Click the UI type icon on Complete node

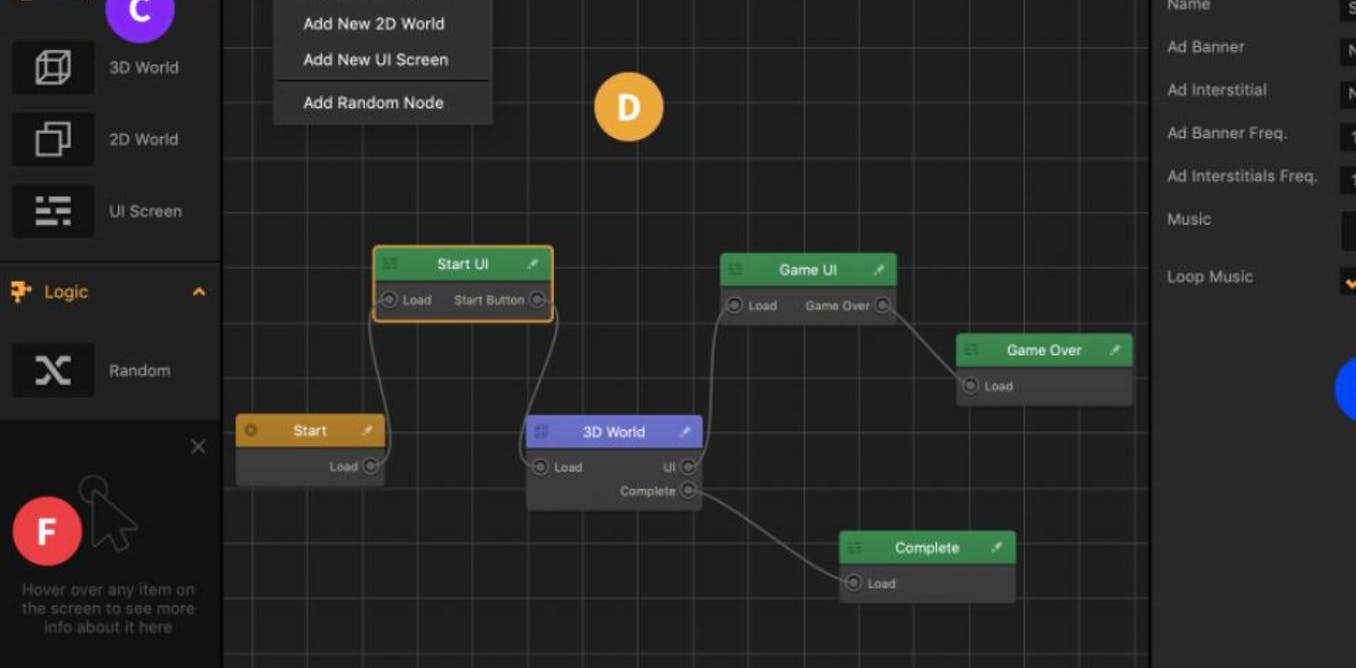pyautogui.click(x=855, y=548)
